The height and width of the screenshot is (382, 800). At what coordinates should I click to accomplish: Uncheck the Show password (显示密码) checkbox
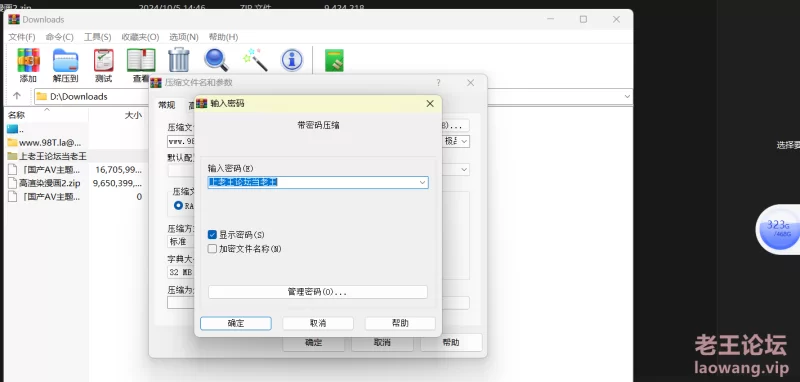213,235
